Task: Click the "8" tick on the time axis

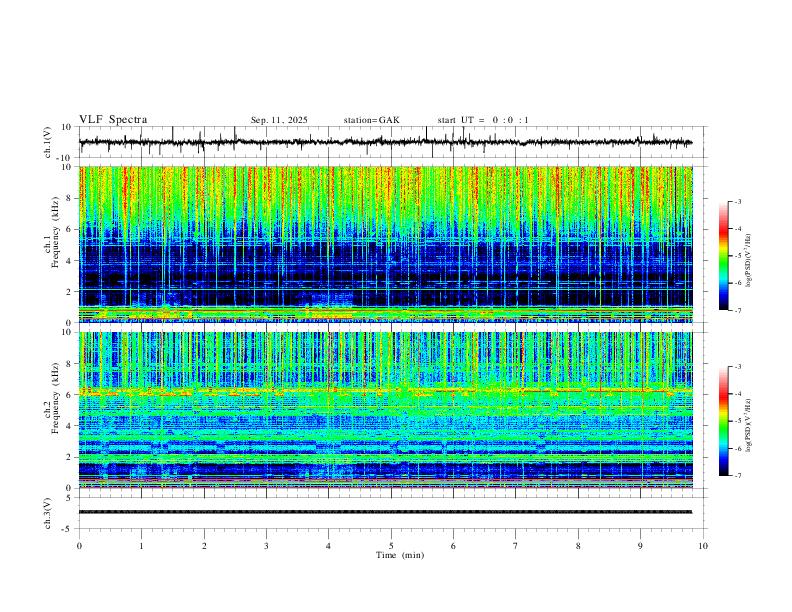Action: coord(578,546)
